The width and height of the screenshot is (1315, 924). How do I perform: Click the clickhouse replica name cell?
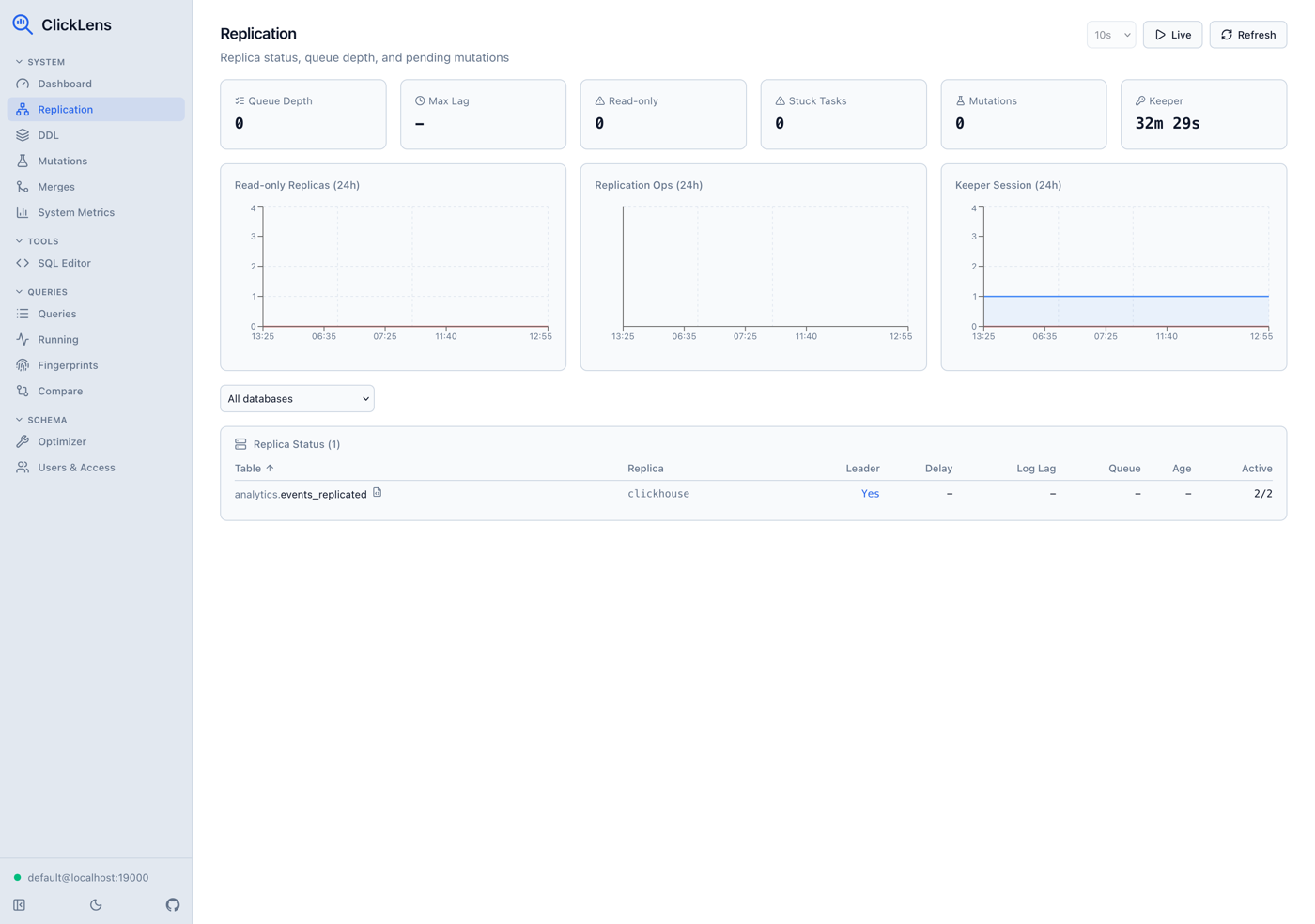(x=658, y=493)
